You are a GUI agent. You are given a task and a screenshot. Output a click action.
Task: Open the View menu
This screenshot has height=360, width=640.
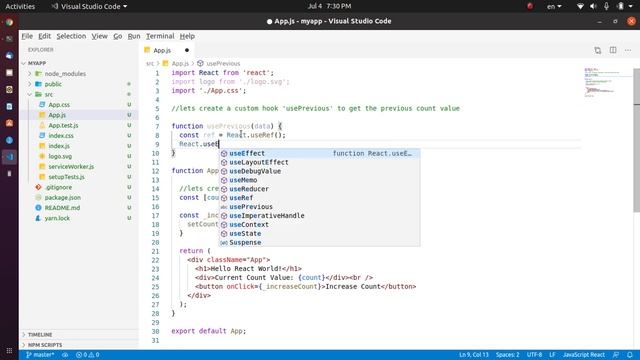(99, 36)
